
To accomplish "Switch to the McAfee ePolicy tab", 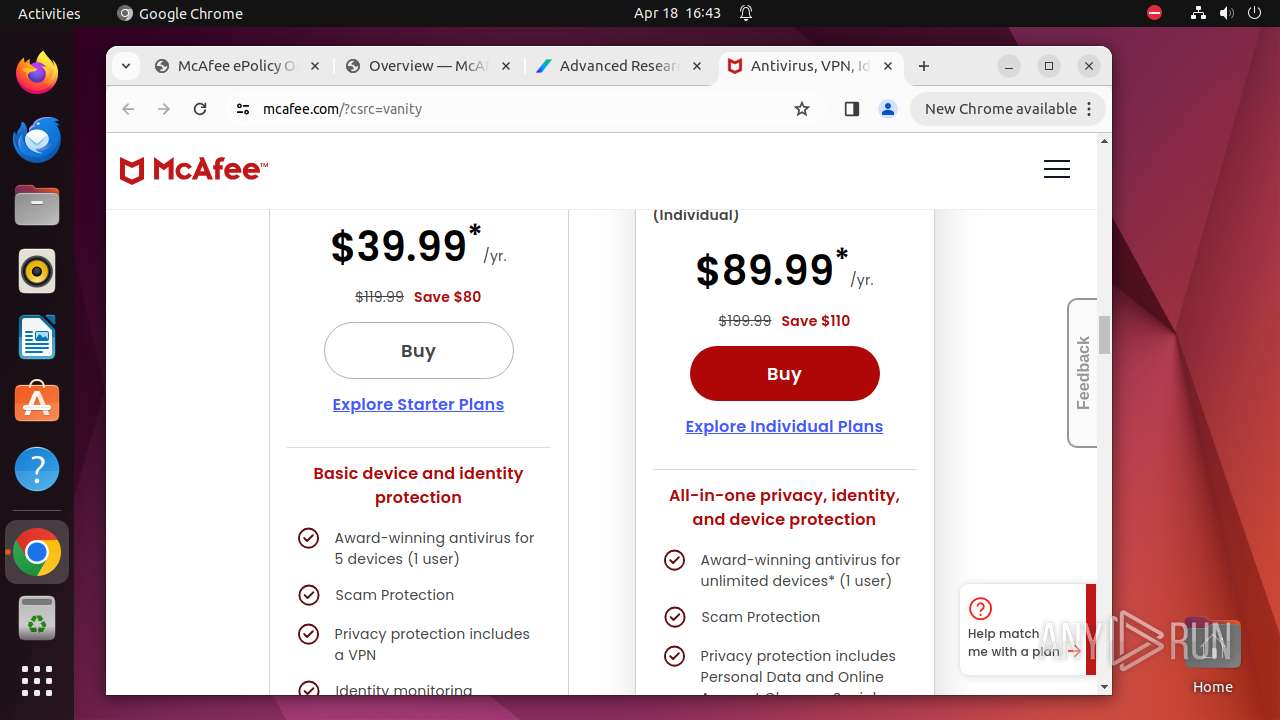I will tap(235, 66).
